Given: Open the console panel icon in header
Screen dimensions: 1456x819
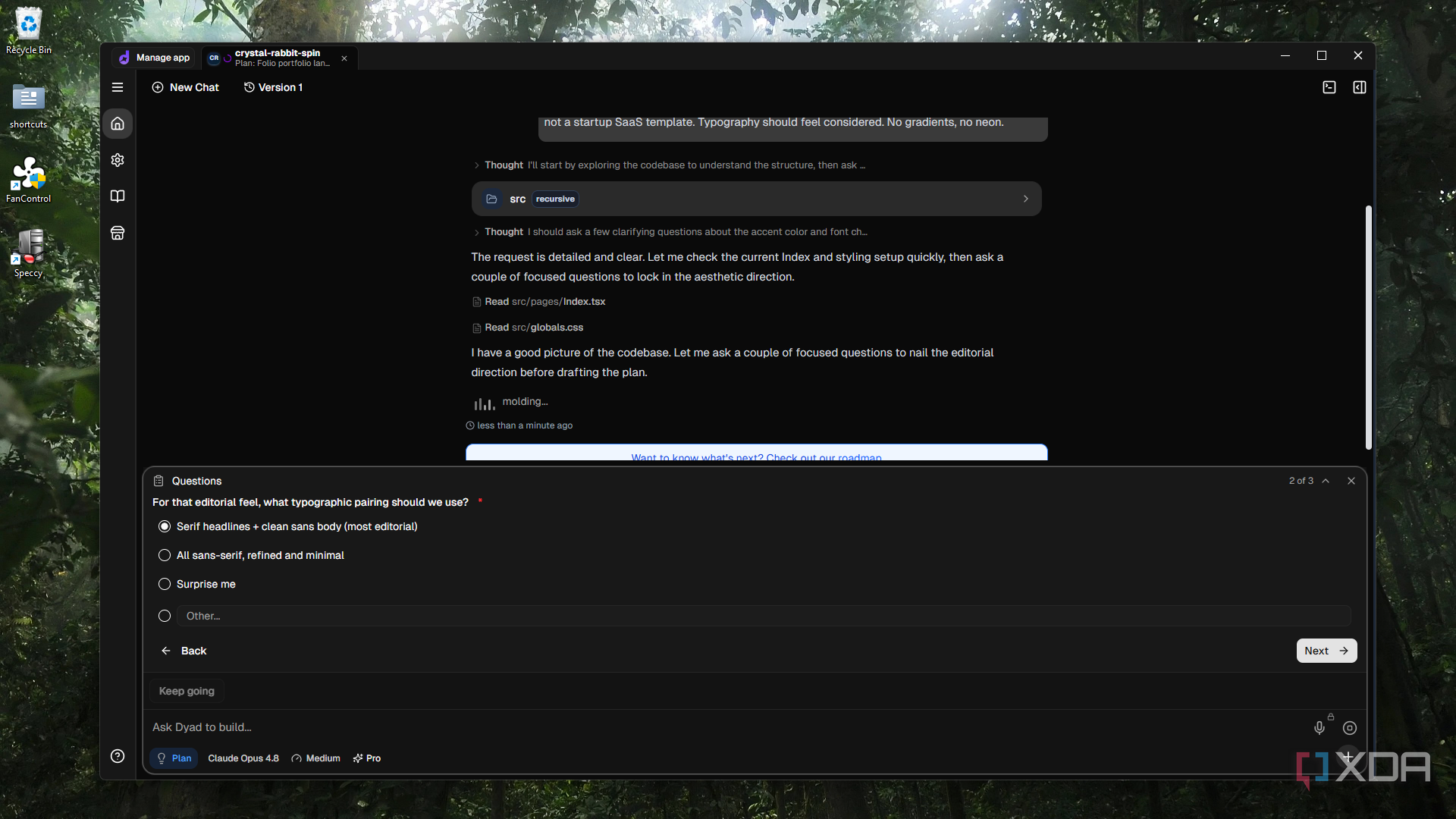Looking at the screenshot, I should [1329, 87].
